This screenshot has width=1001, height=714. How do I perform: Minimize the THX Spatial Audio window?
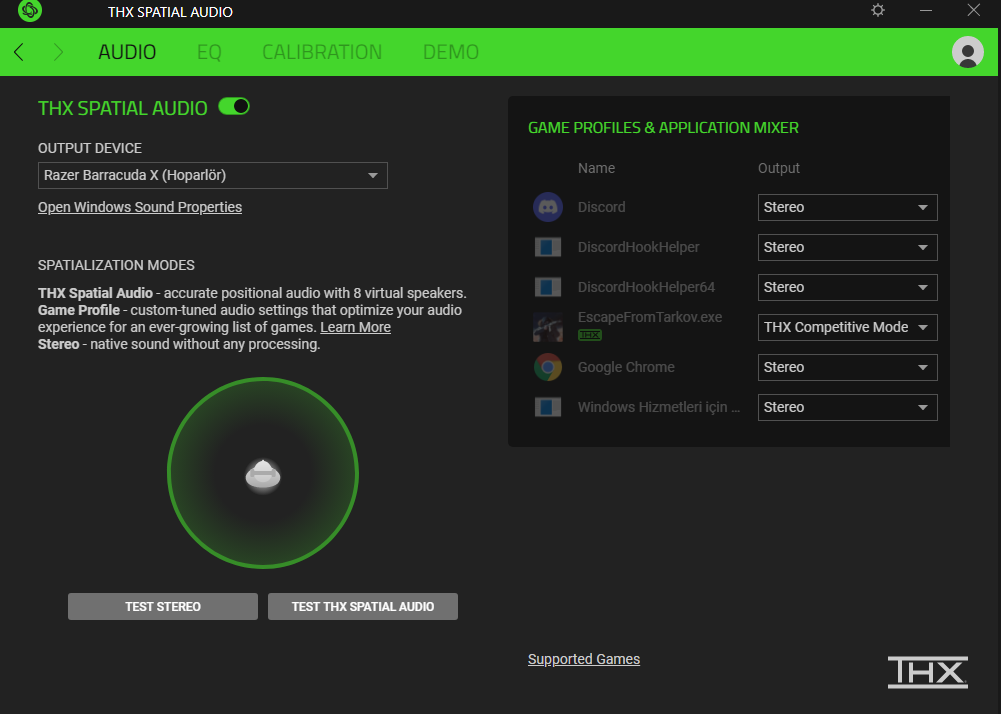926,10
